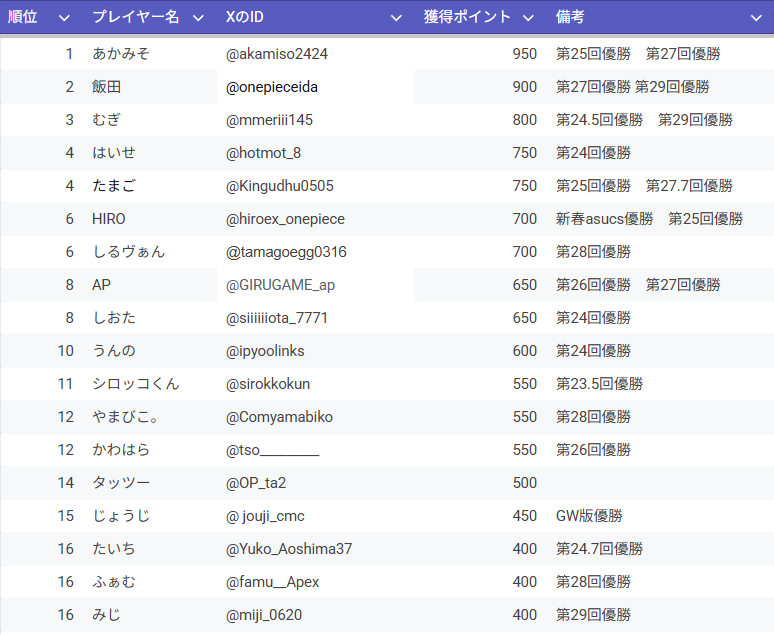Click the ID @sirokkokun
The height and width of the screenshot is (635, 774).
[268, 384]
